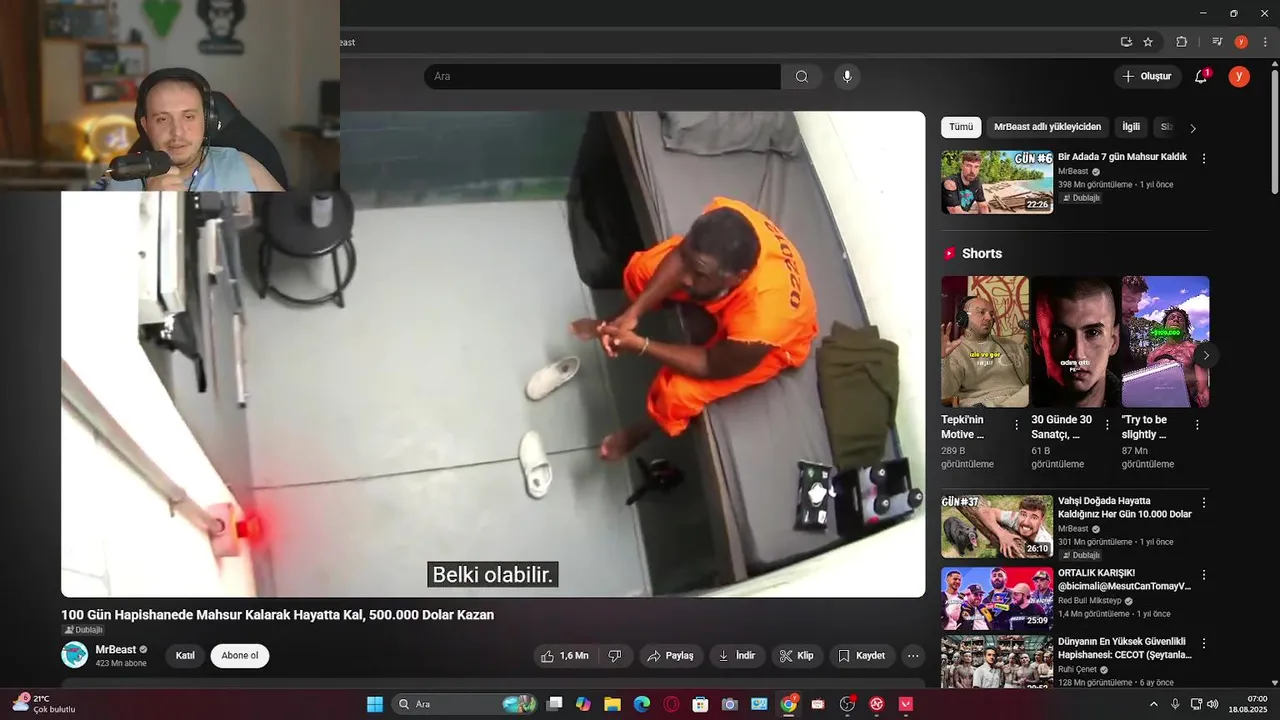Select the İlgili filter chip
Image resolution: width=1280 pixels, height=720 pixels.
click(x=1131, y=127)
